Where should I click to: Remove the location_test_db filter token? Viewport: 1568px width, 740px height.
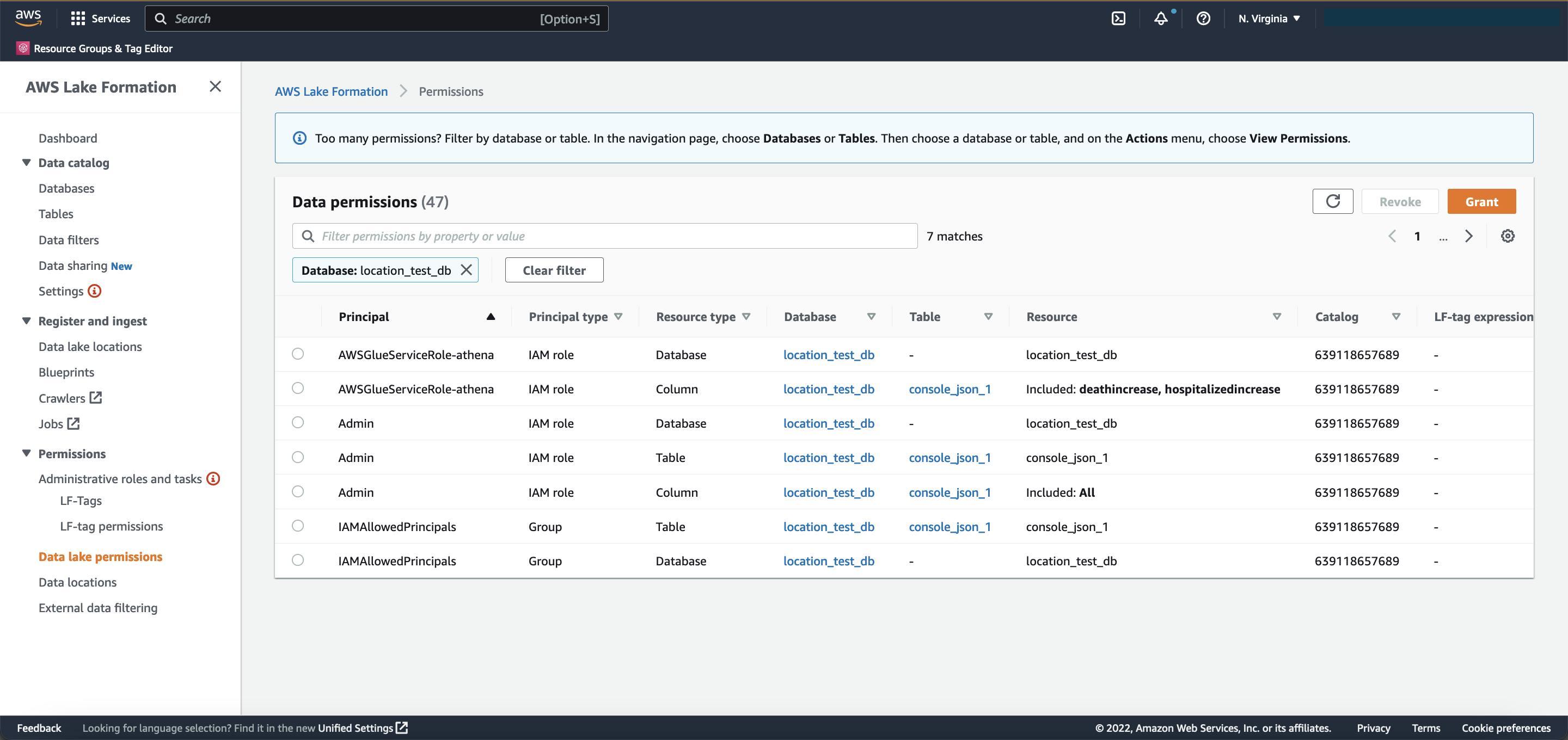coord(466,269)
